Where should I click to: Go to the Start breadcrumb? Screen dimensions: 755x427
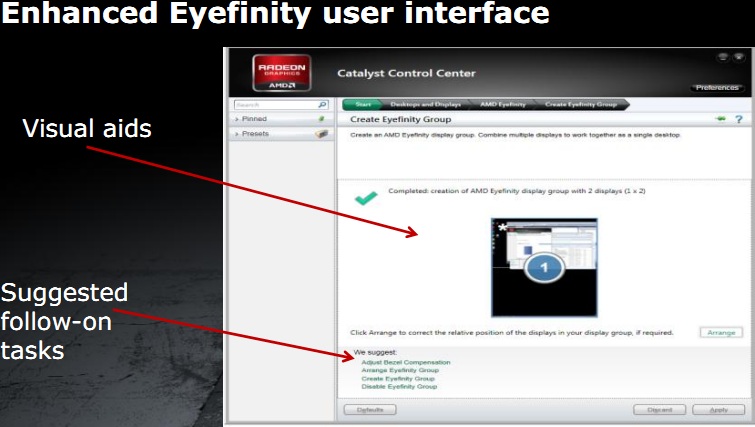[x=363, y=104]
